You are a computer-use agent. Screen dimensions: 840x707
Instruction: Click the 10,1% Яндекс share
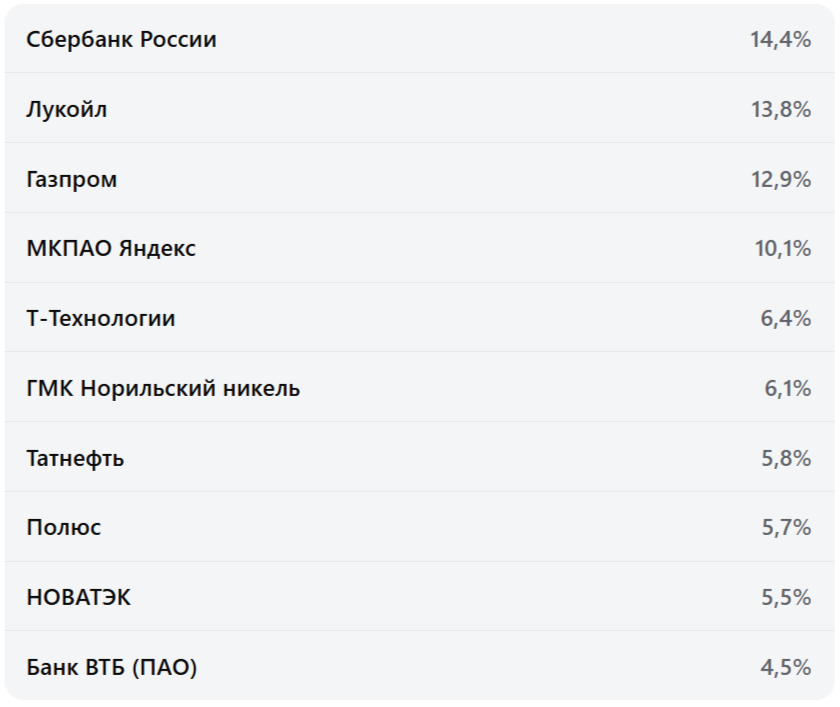(x=782, y=249)
